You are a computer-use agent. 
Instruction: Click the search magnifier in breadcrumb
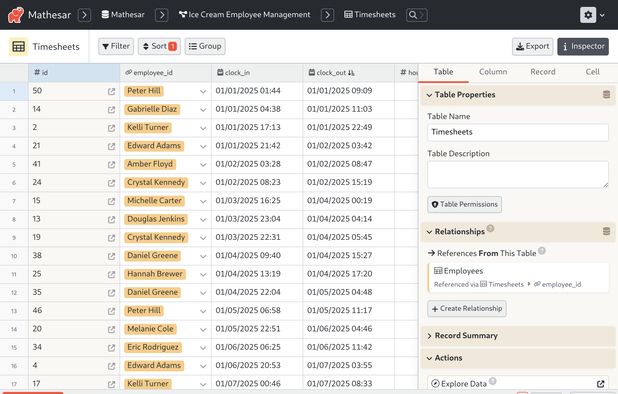[413, 15]
